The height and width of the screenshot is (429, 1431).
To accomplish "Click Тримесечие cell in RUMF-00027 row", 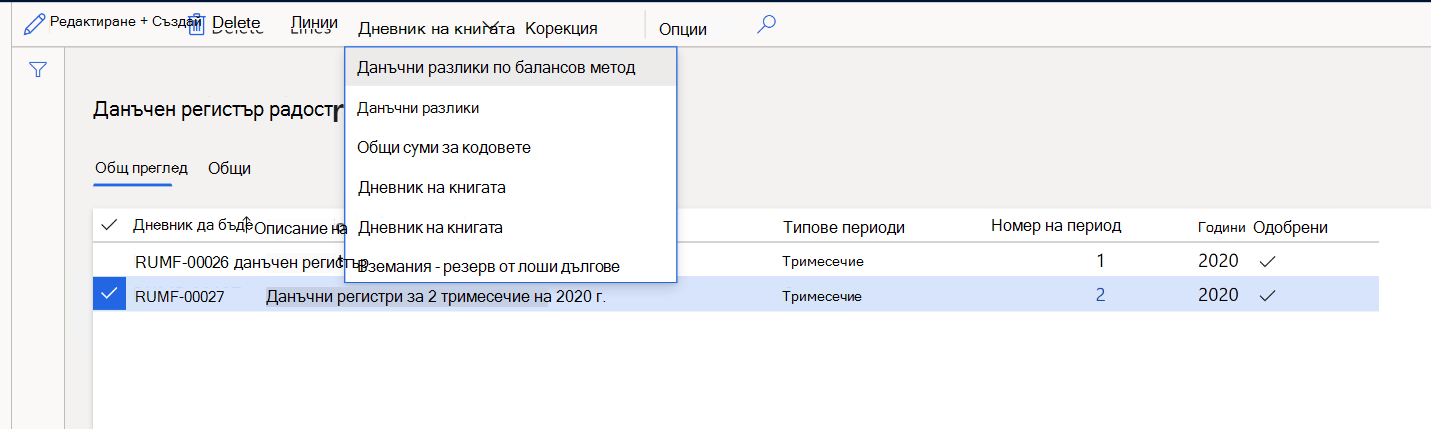I will (822, 296).
